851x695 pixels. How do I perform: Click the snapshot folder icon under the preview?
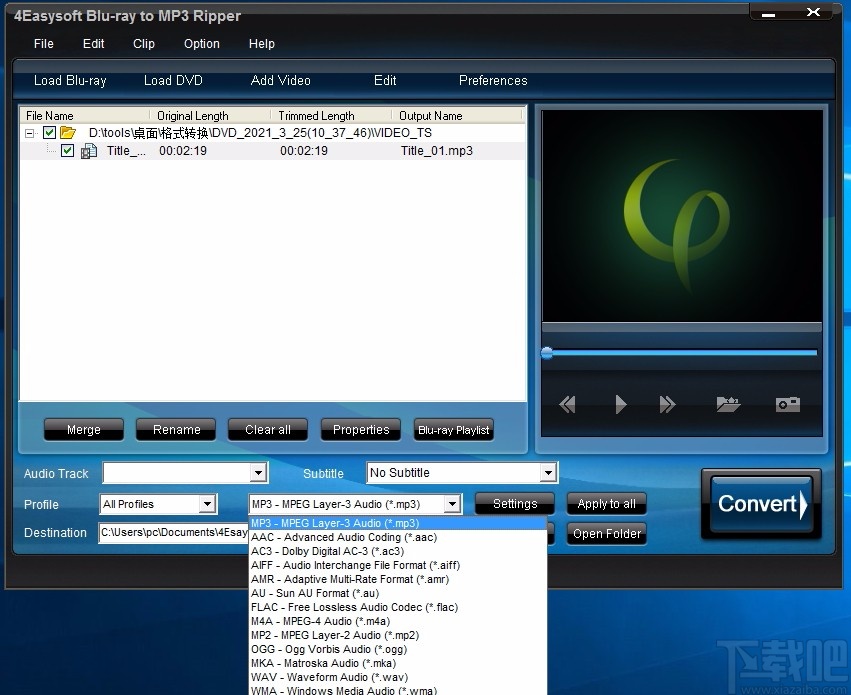[728, 404]
